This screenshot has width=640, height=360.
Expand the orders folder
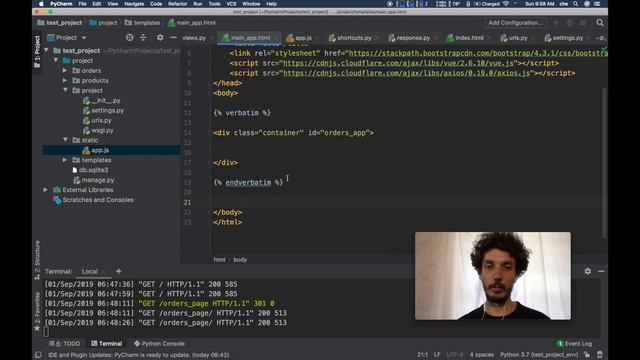click(x=65, y=70)
